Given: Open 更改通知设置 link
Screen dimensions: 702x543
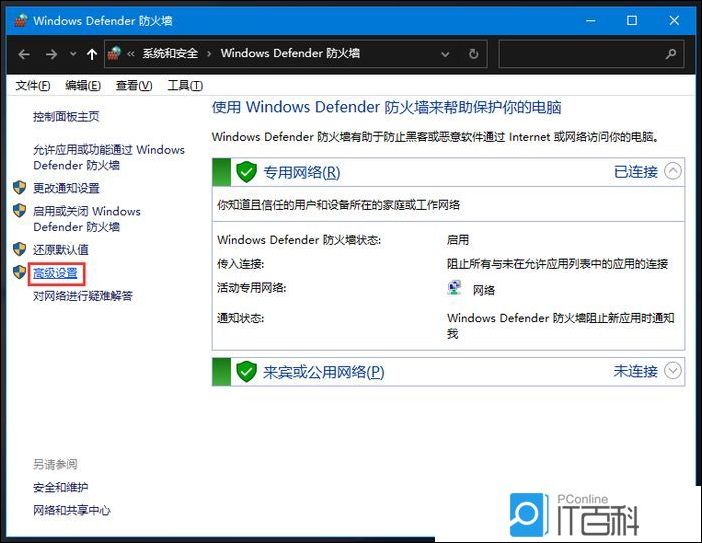Looking at the screenshot, I should pyautogui.click(x=66, y=188).
